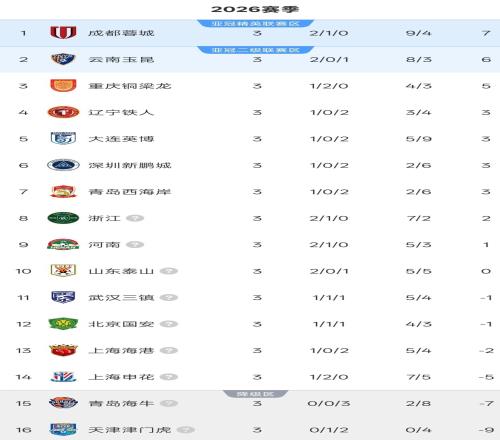Select the 重庆铜梁龙 orange logo
Screen dimensions: 500x440
tap(63, 86)
